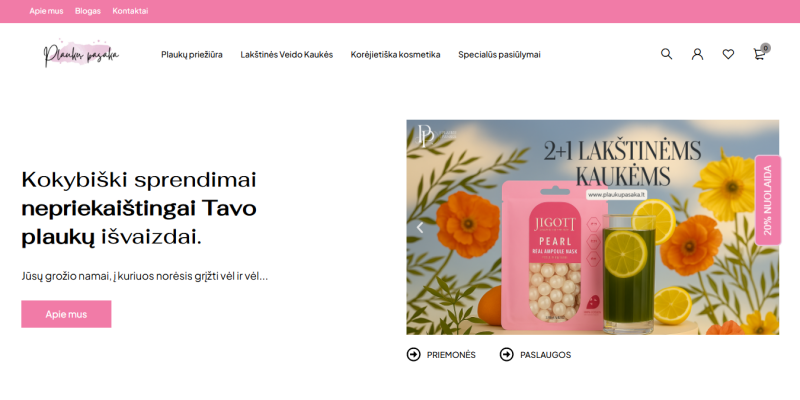The width and height of the screenshot is (800, 400).
Task: Click the 2+1 lakštinėms kaukėms banner
Action: click(x=592, y=228)
